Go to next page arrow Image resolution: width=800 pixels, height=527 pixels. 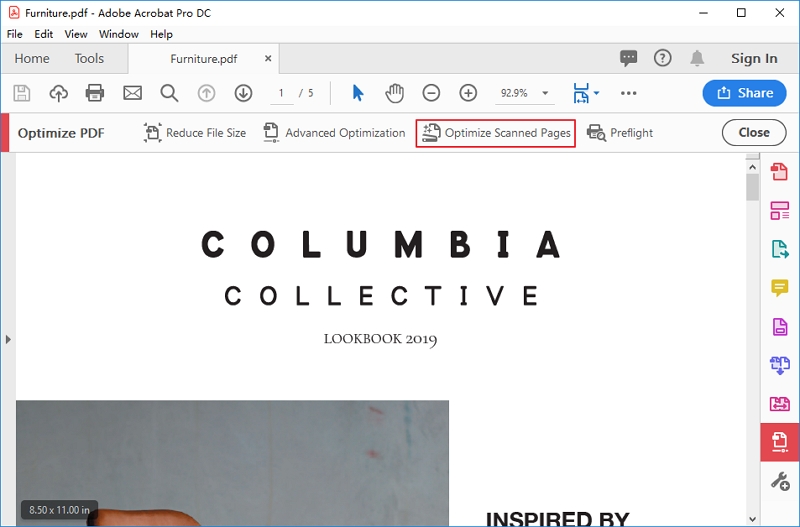tap(243, 93)
